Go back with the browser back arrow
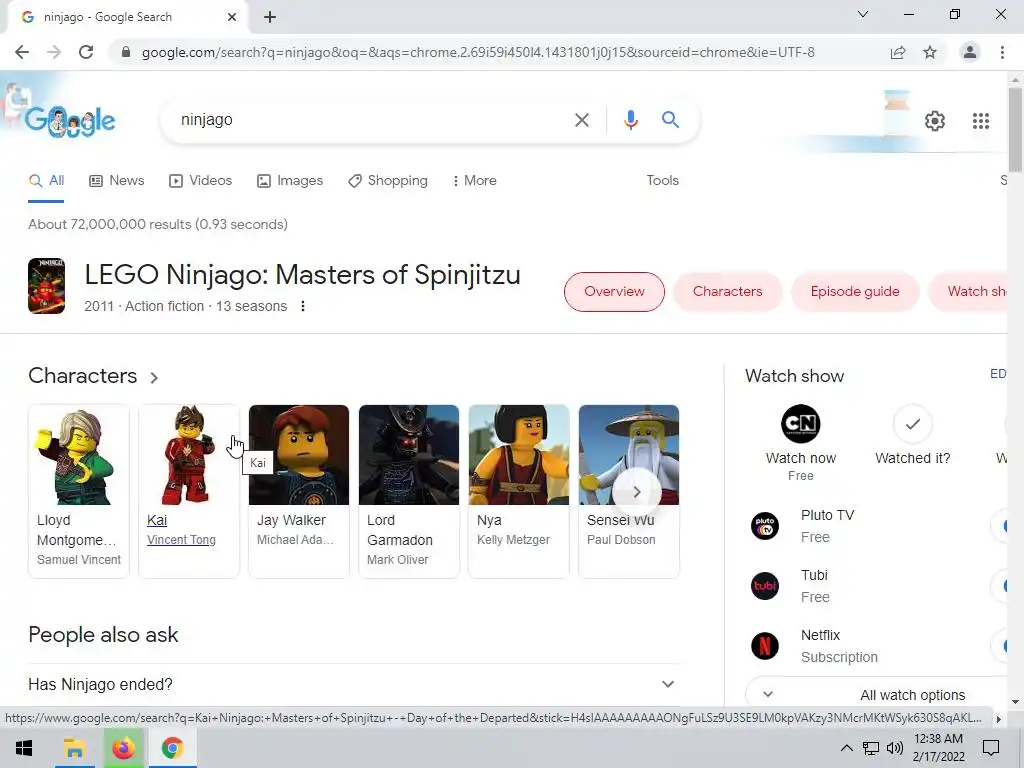This screenshot has height=768, width=1024. (22, 52)
